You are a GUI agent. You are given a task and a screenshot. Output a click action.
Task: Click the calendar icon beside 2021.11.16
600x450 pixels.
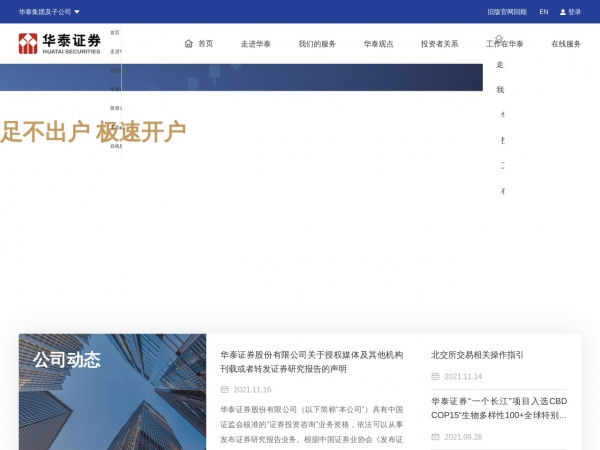click(x=224, y=390)
